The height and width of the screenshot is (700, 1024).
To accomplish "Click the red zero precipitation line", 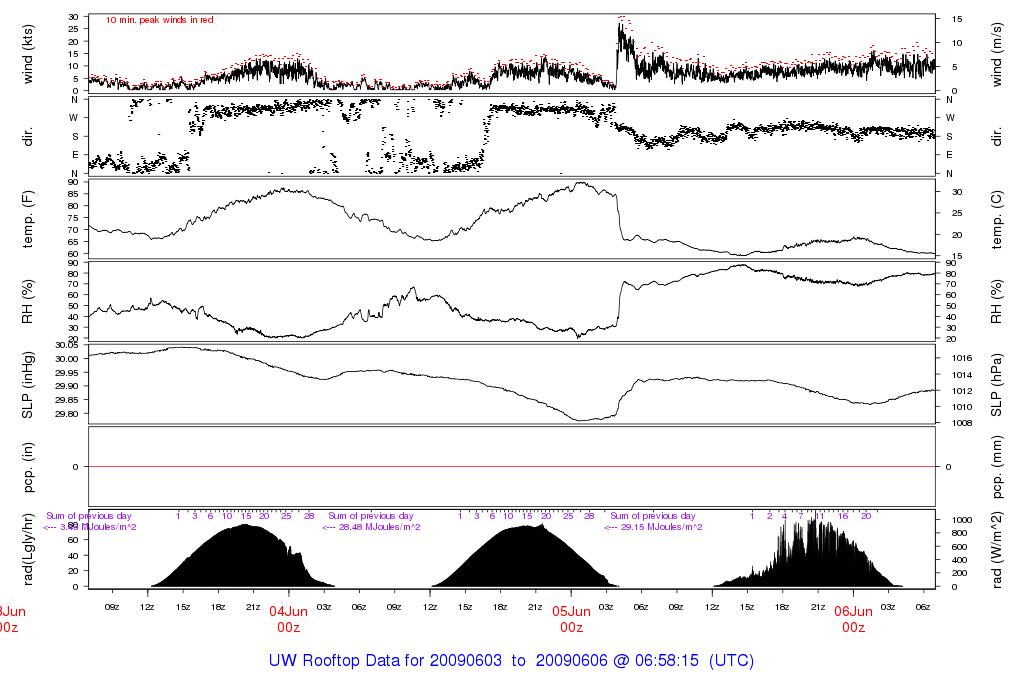I will (512, 467).
